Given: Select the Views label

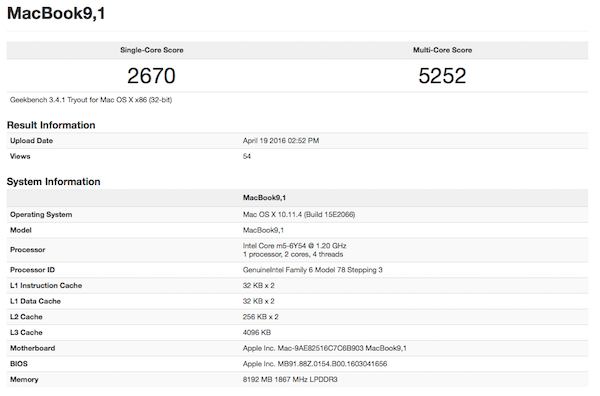Looking at the screenshot, I should pyautogui.click(x=20, y=156).
